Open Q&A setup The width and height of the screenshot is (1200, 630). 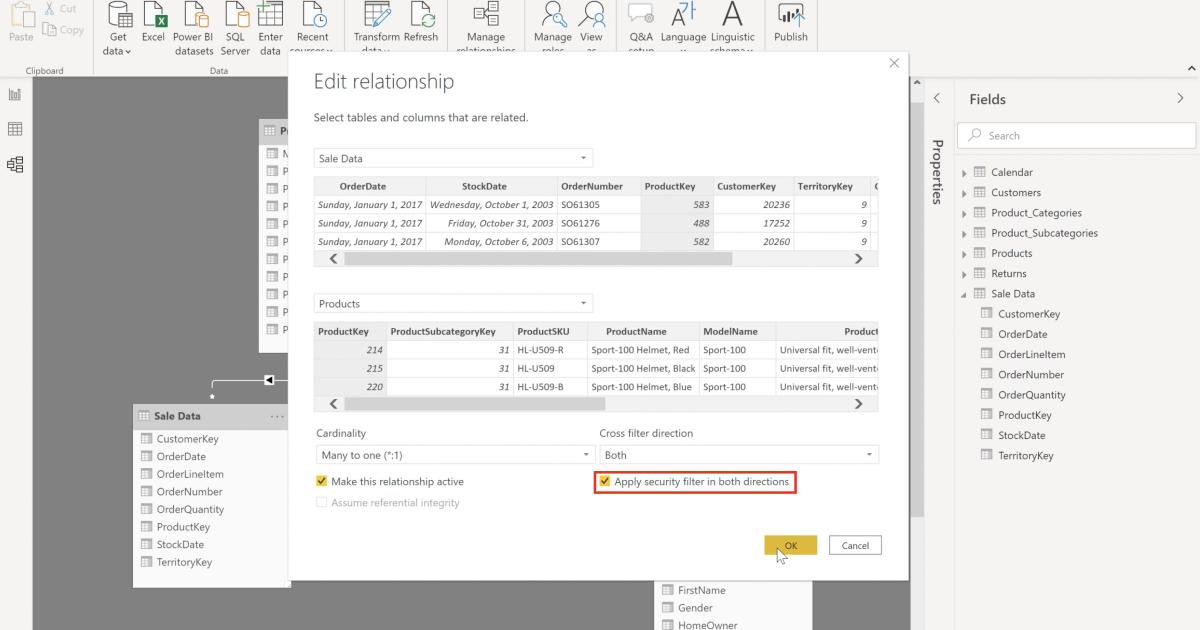click(640, 25)
